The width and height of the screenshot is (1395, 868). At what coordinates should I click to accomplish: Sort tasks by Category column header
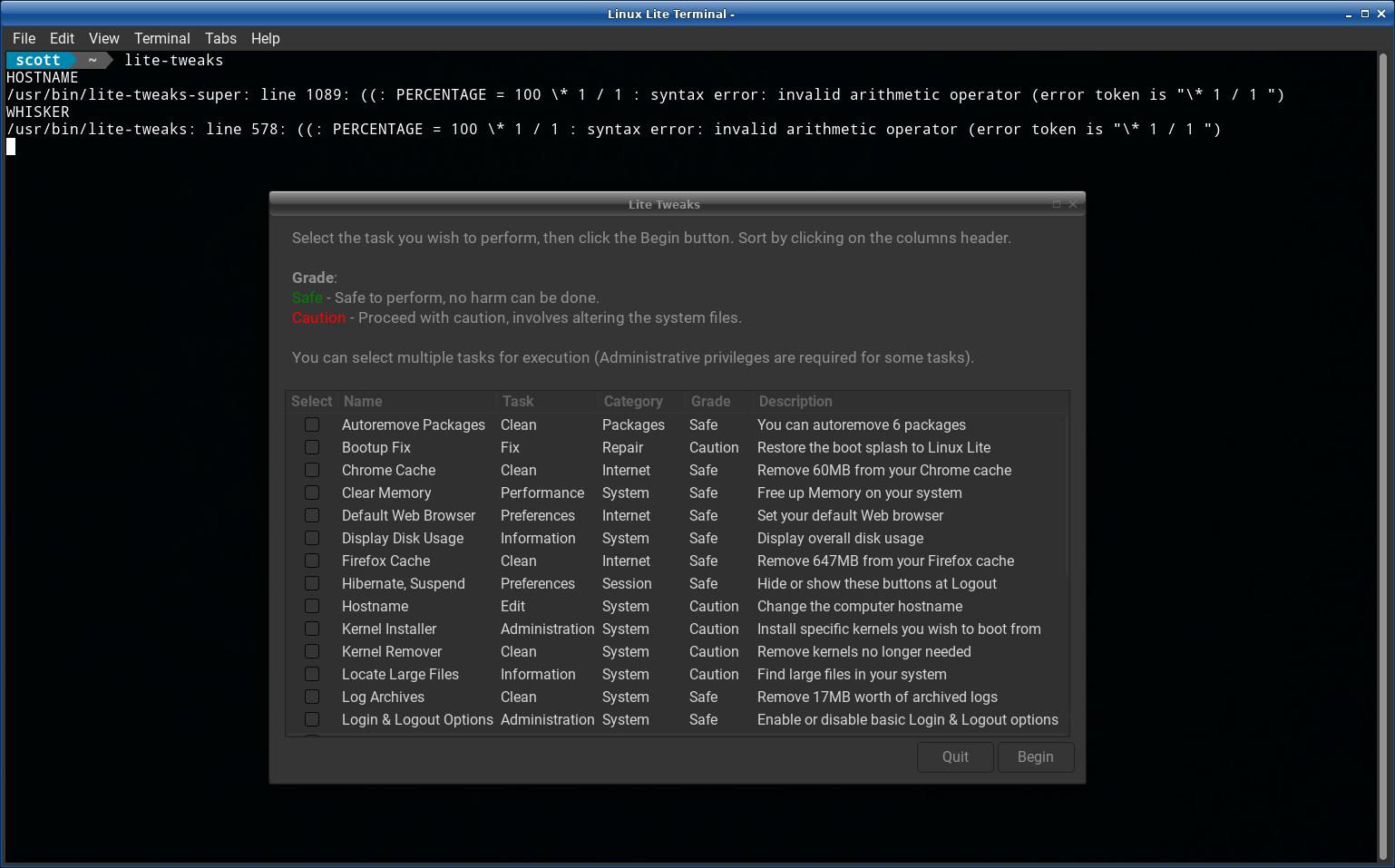coord(632,401)
